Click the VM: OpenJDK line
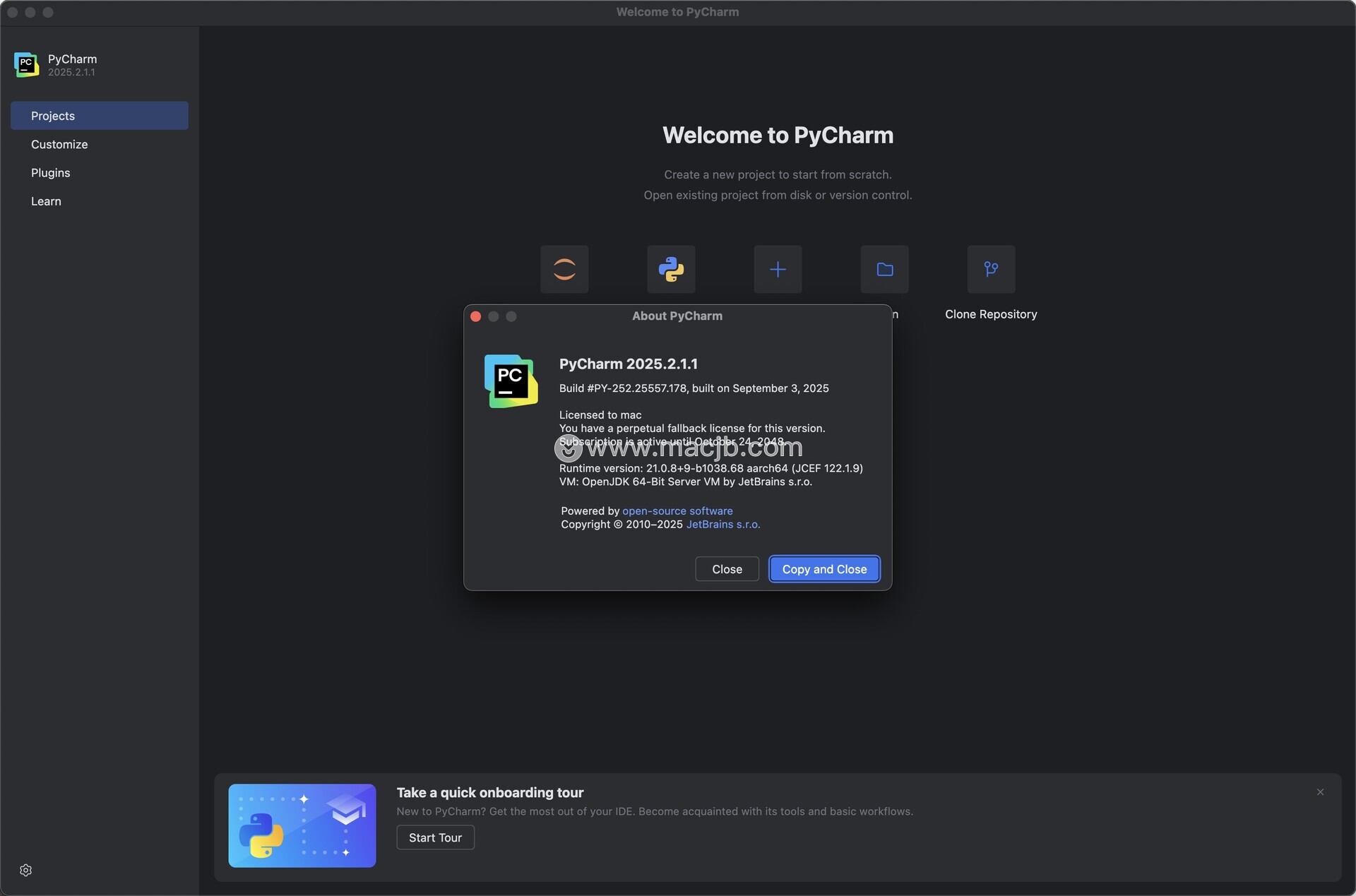Image resolution: width=1356 pixels, height=896 pixels. [686, 482]
